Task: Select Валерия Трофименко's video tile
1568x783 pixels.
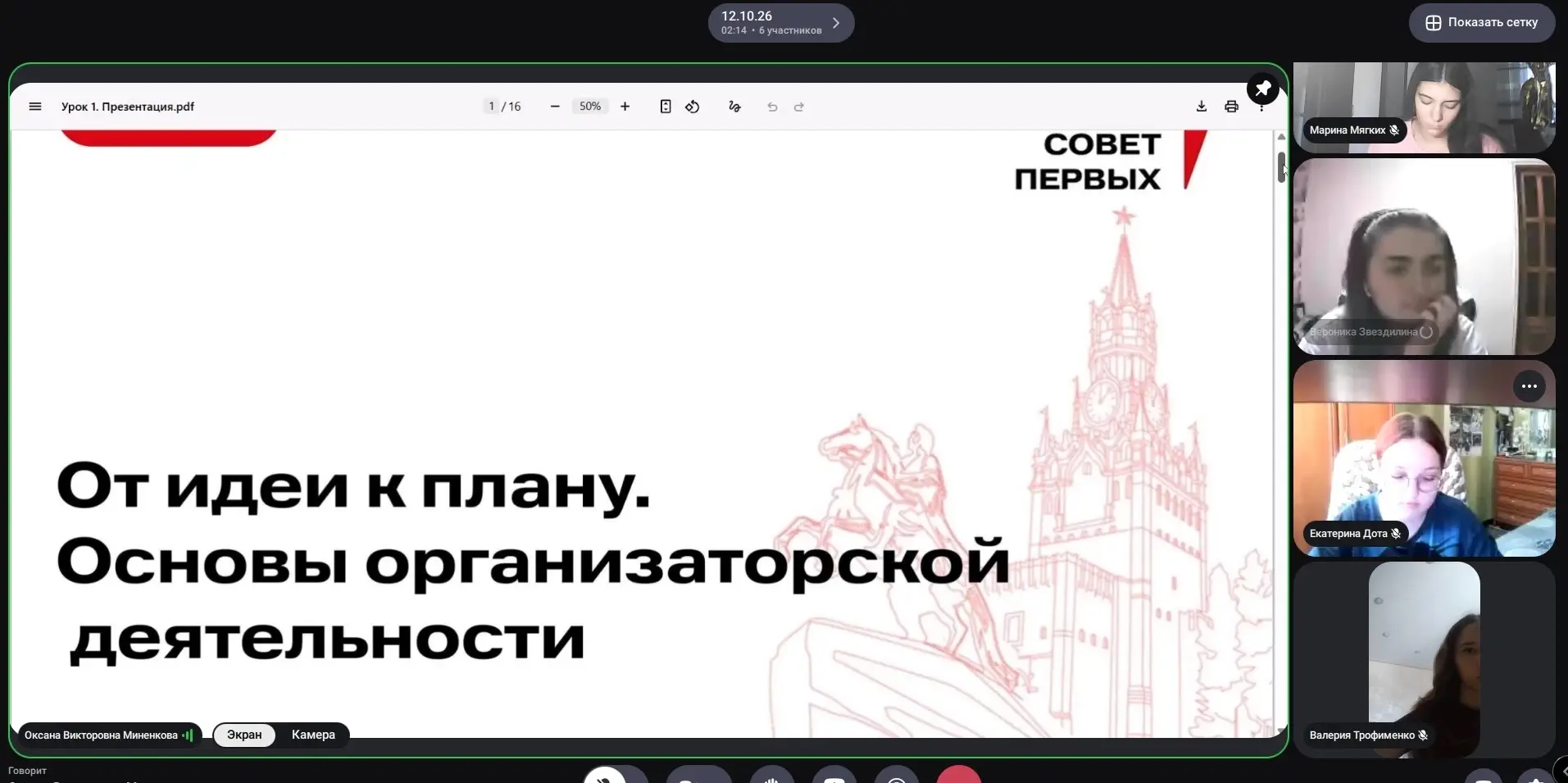Action: (x=1425, y=660)
